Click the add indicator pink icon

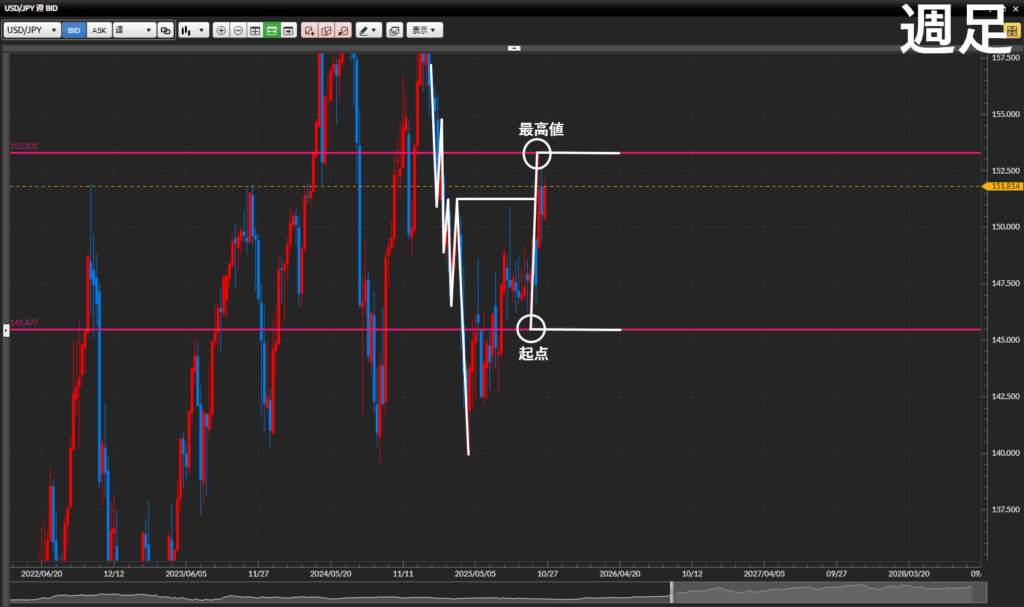point(309,31)
